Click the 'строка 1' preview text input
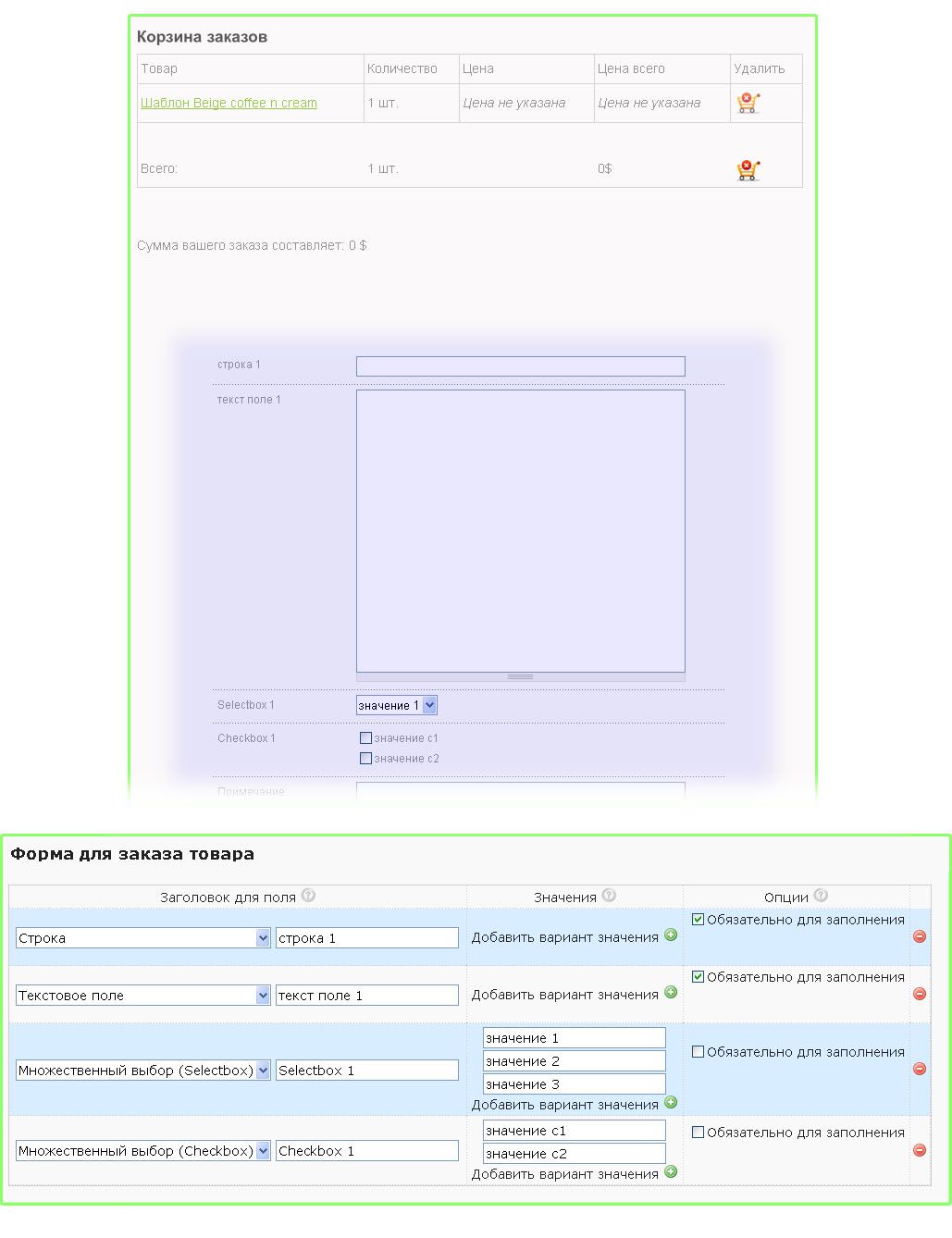This screenshot has width=952, height=1238. tap(520, 366)
